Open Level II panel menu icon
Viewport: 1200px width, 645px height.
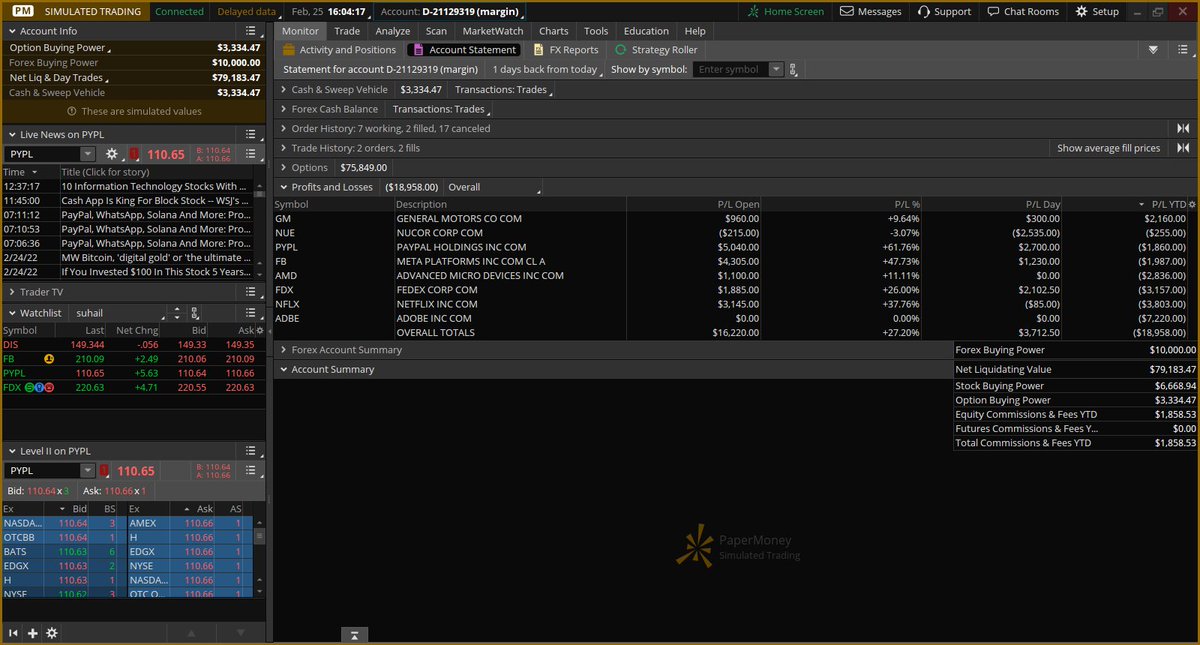pyautogui.click(x=251, y=451)
